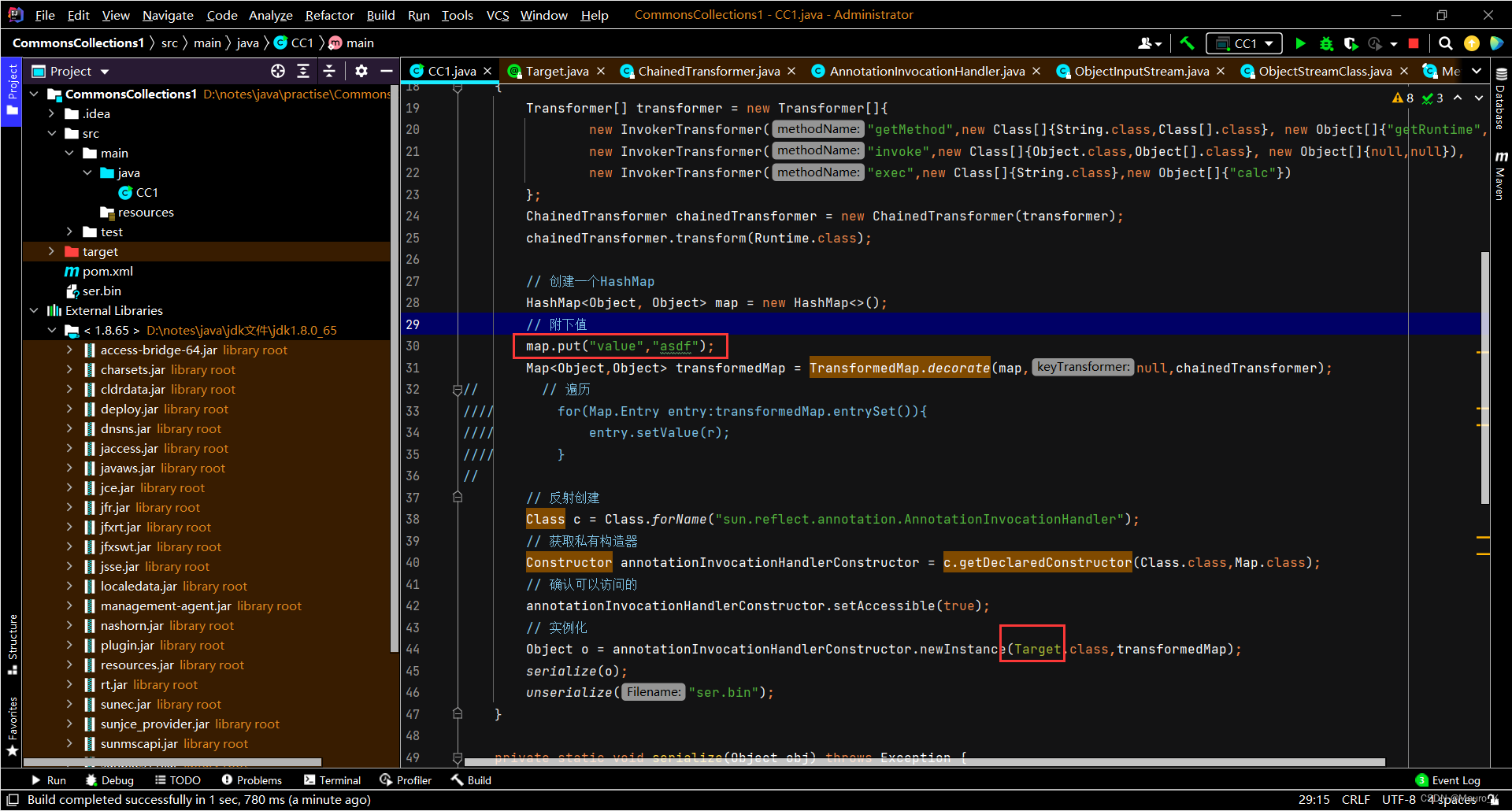This screenshot has width=1512, height=811.
Task: Close the CC1.java tab
Action: [x=488, y=71]
